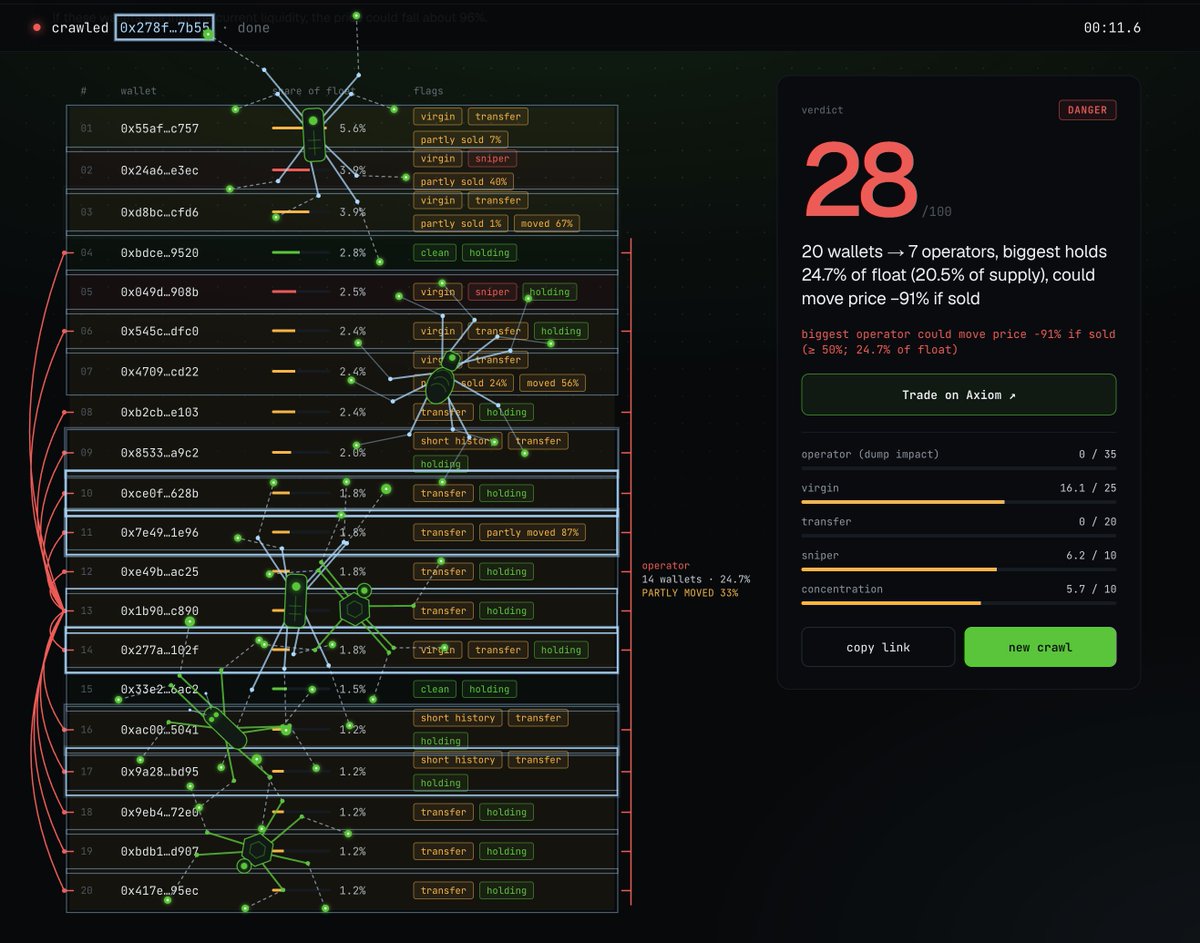Click the partly sold 7% flag
This screenshot has height=943, width=1200.
(461, 140)
